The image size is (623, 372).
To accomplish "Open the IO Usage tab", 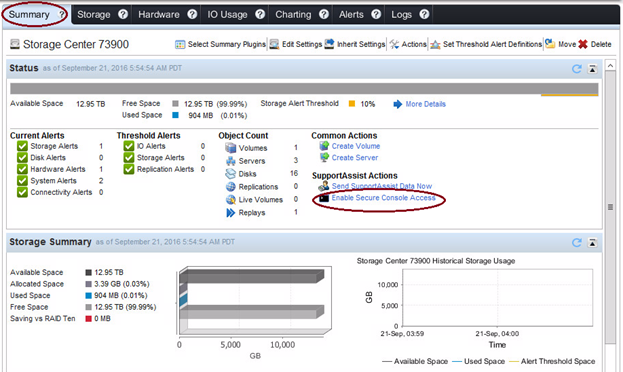I will (227, 15).
